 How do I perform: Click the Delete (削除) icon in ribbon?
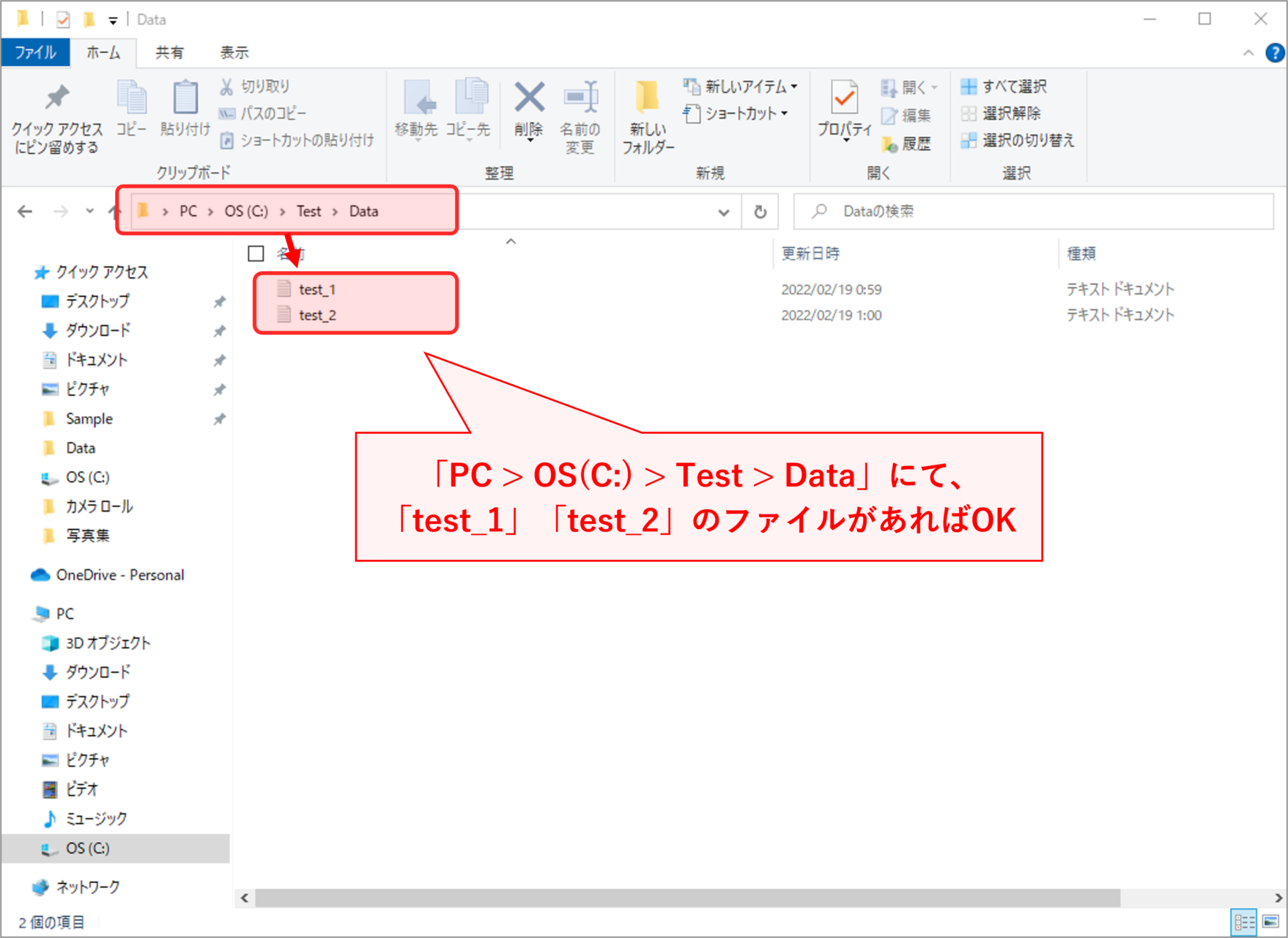click(x=528, y=99)
